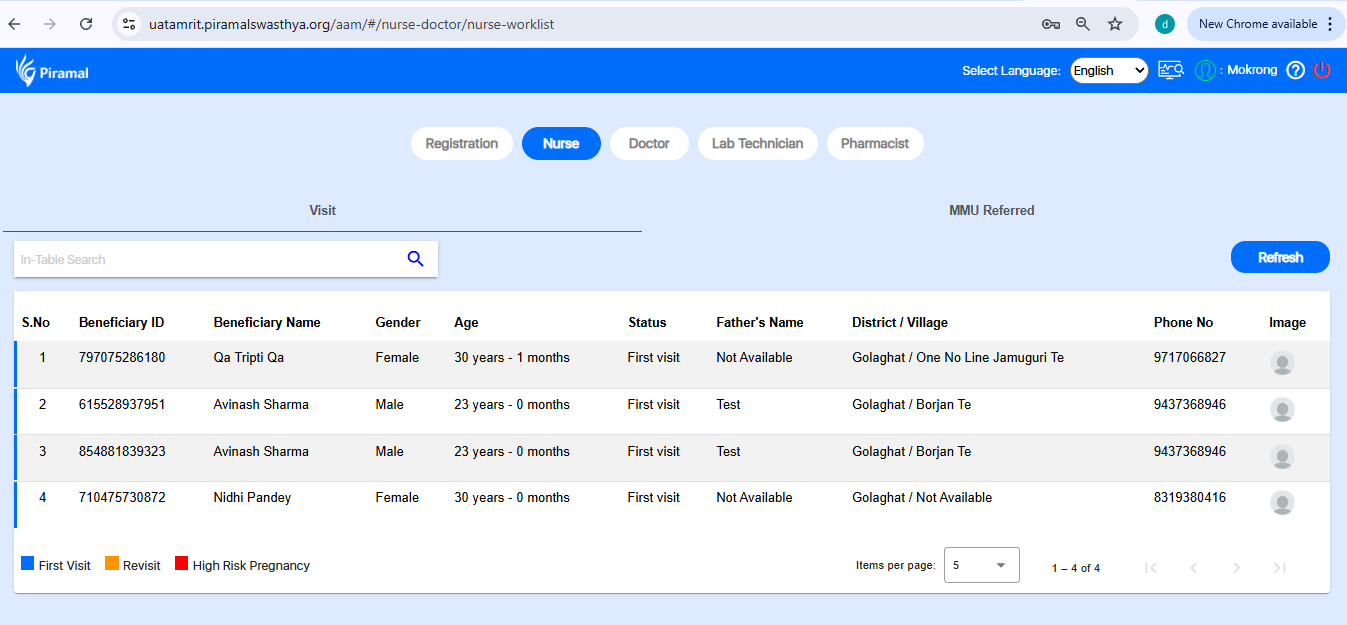Reload the page using browser refresh icon
1347x625 pixels.
pyautogui.click(x=86, y=24)
